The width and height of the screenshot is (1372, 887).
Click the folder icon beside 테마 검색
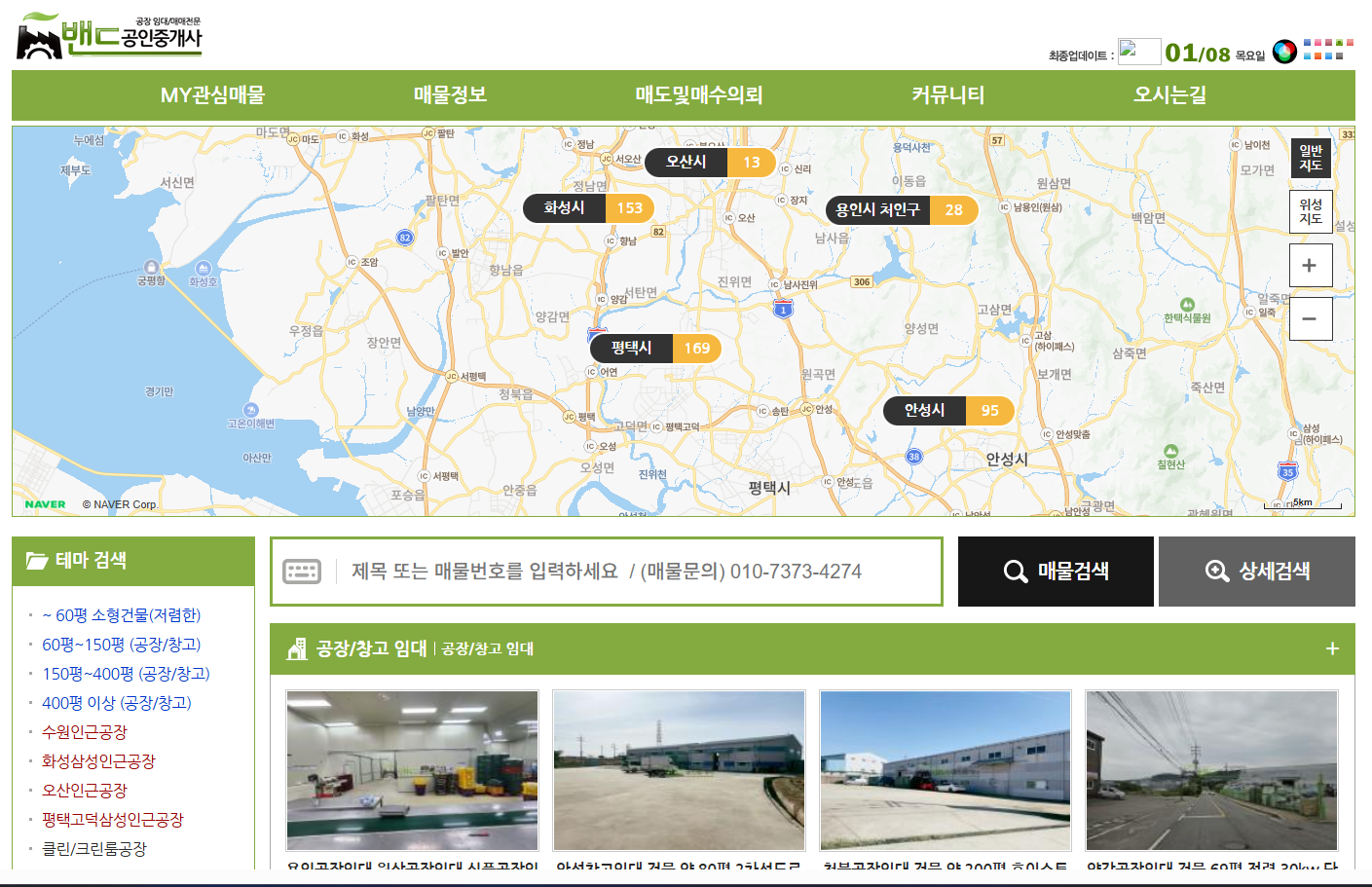point(37,561)
